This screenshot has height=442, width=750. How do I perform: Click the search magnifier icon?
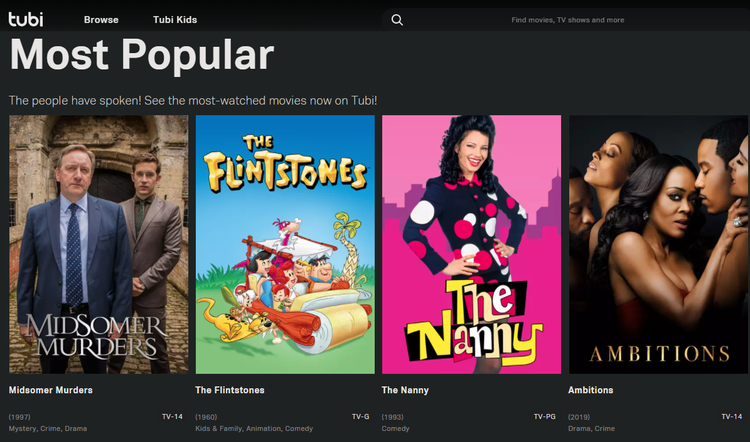pyautogui.click(x=397, y=20)
